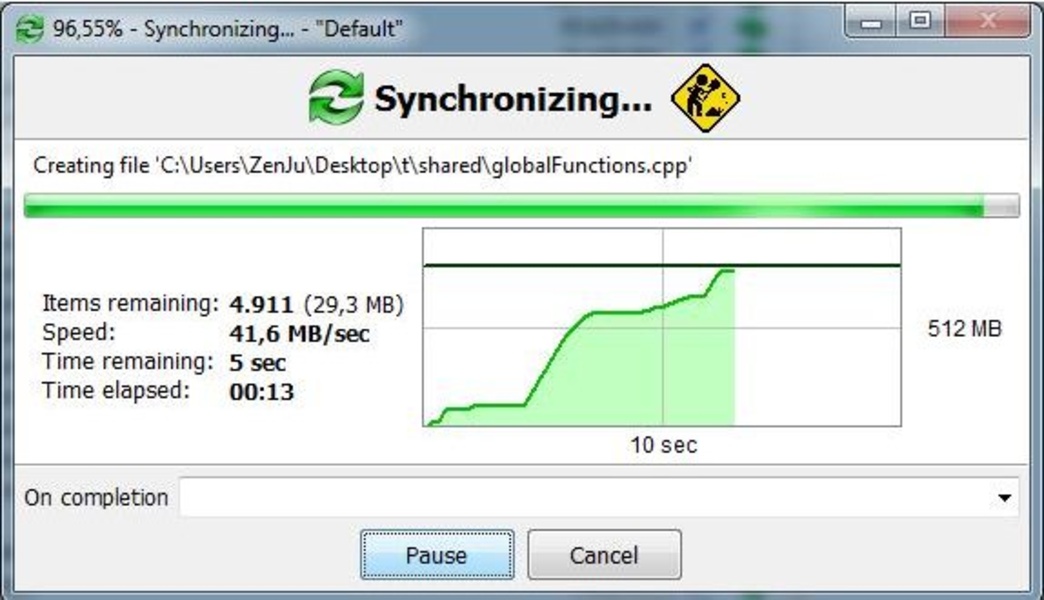Click the yellow construction worker sign icon
Viewport: 1044px width, 600px height.
[705, 98]
